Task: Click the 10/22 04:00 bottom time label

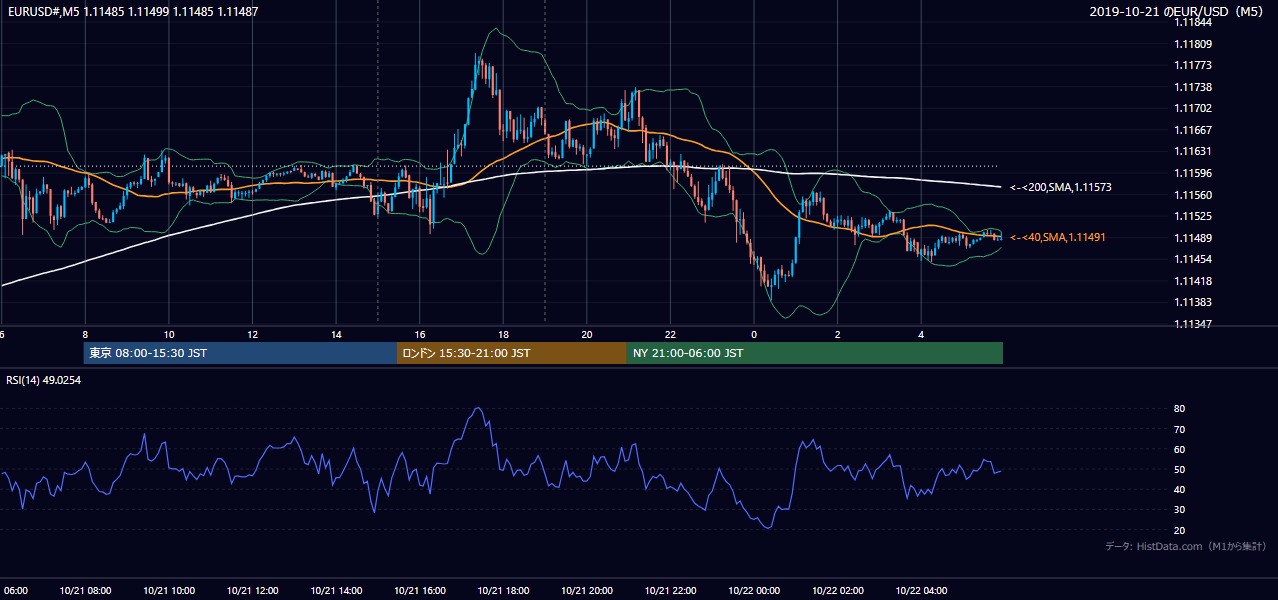Action: (x=921, y=591)
